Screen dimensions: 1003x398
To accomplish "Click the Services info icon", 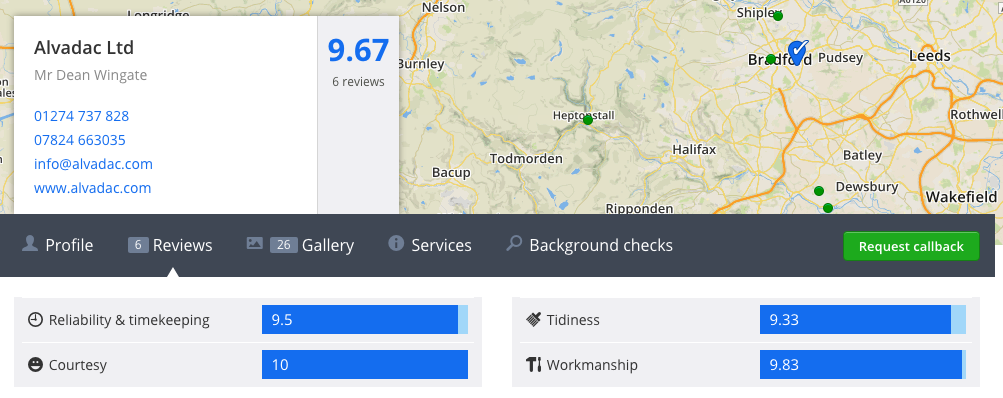I will (396, 243).
